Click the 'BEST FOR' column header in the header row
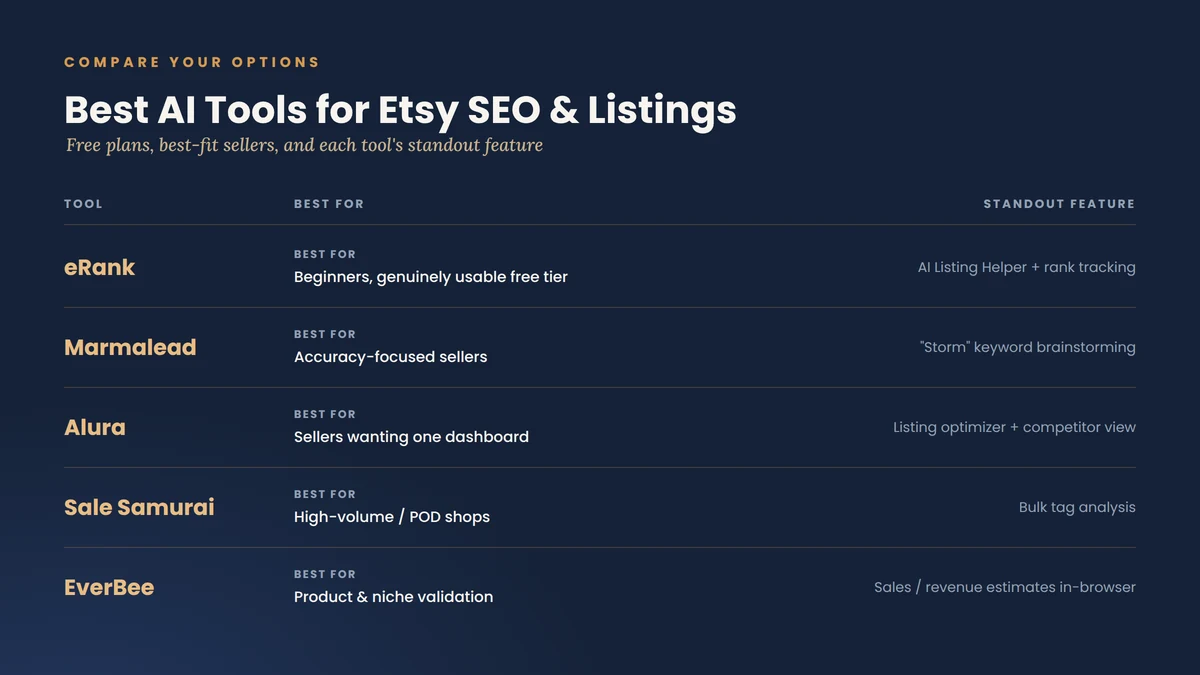This screenshot has width=1200, height=675. 329,204
